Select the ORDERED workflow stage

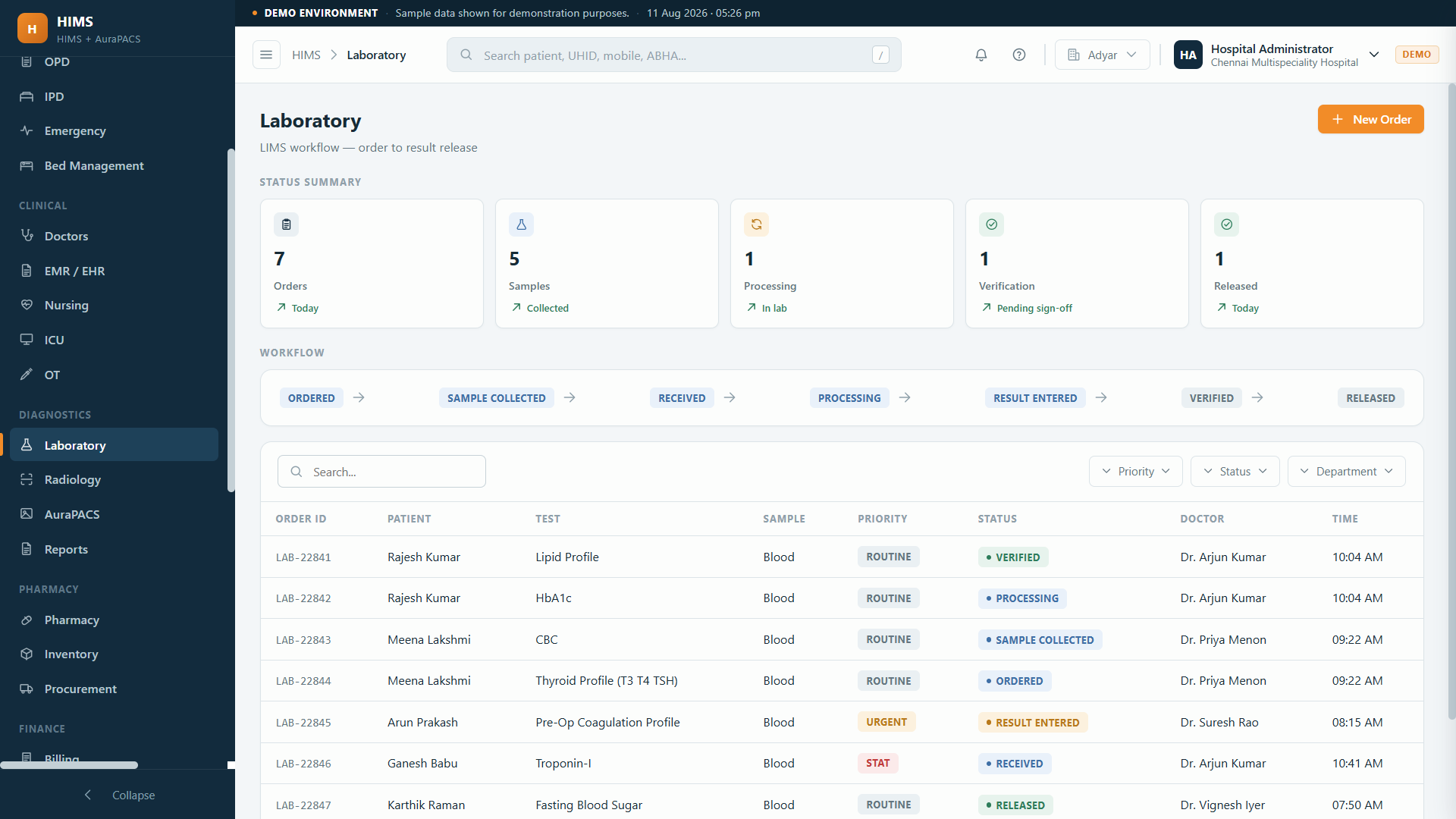[311, 398]
